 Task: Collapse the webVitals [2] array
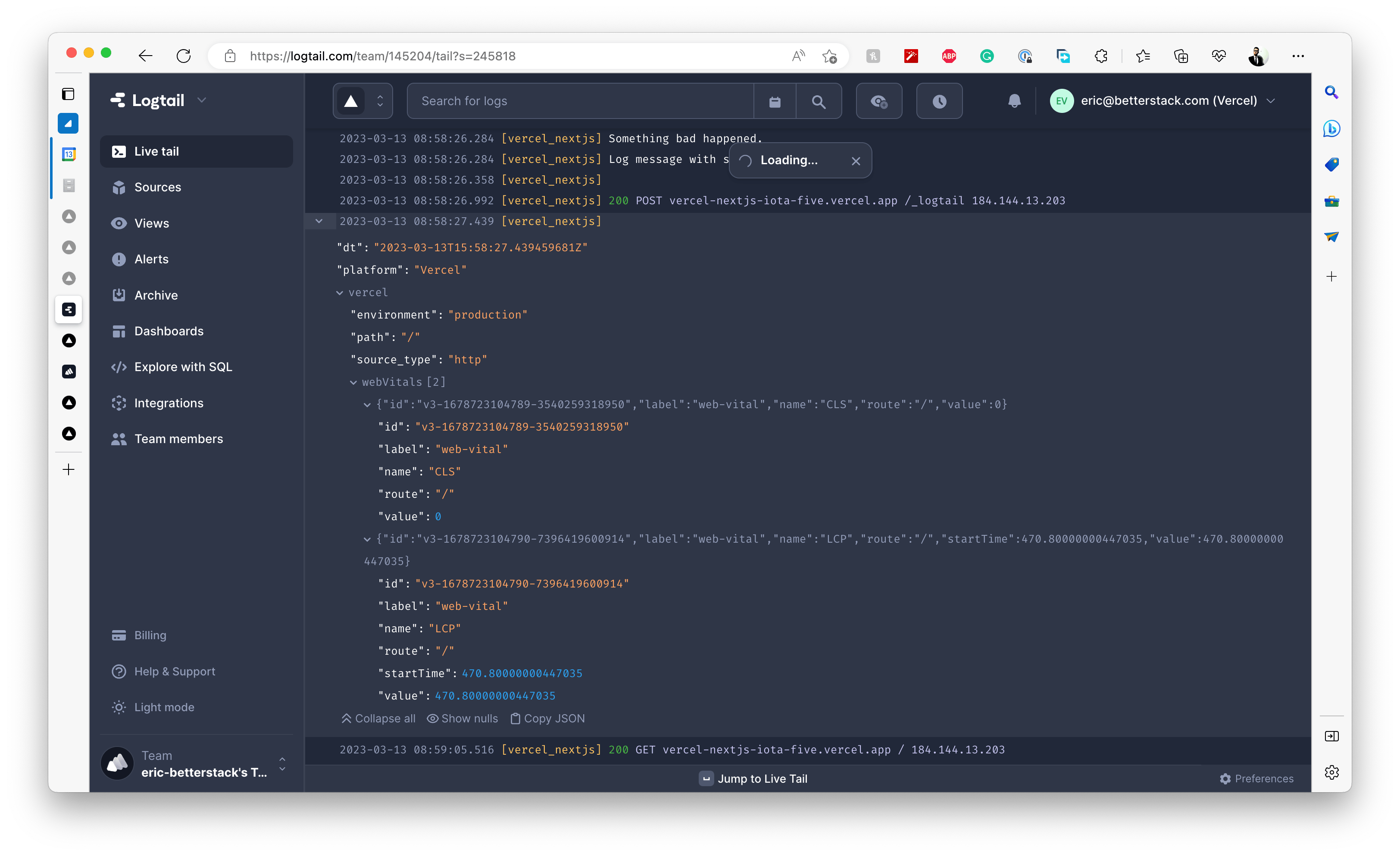[353, 382]
